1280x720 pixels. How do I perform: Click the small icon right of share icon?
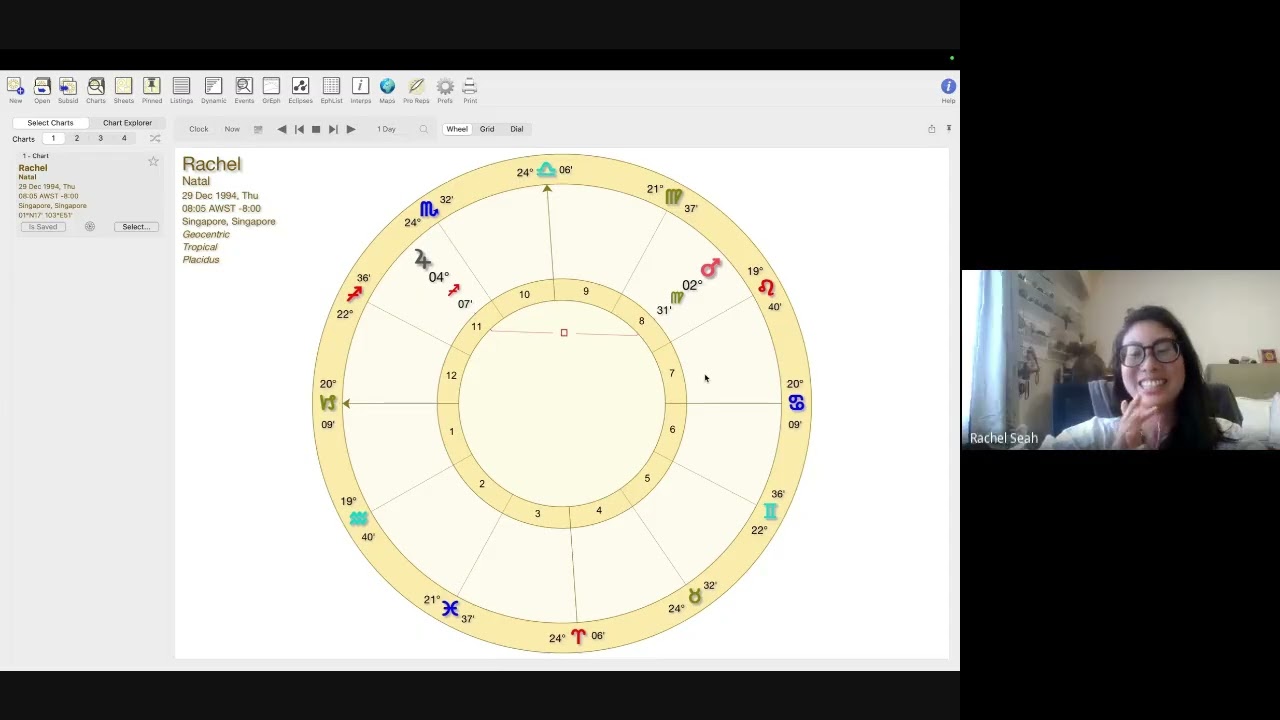pyautogui.click(x=948, y=129)
